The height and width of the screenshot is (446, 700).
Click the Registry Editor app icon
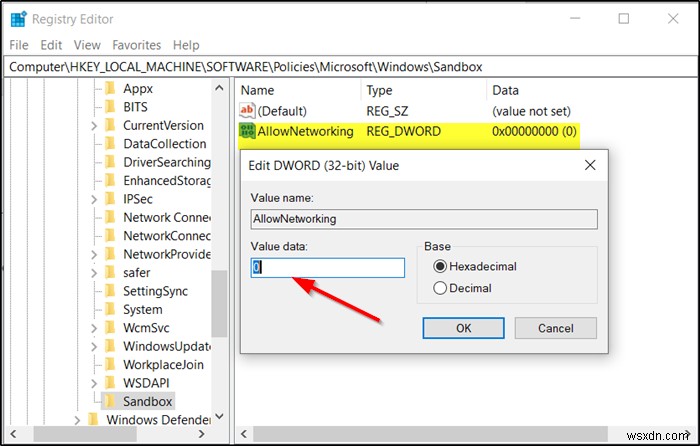click(x=18, y=19)
